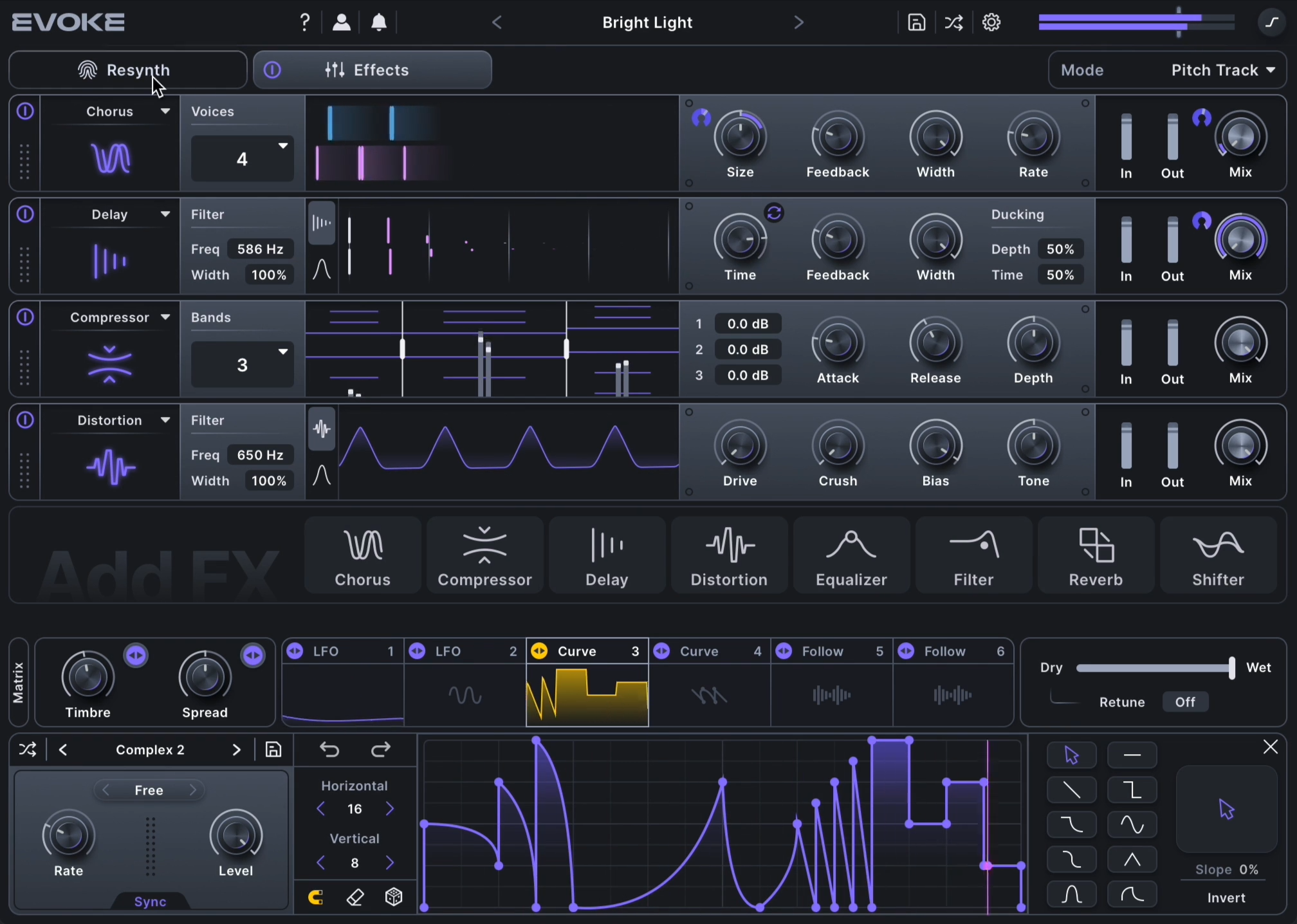Click the Freq 586 Hz input field
The width and height of the screenshot is (1297, 924).
(x=260, y=249)
